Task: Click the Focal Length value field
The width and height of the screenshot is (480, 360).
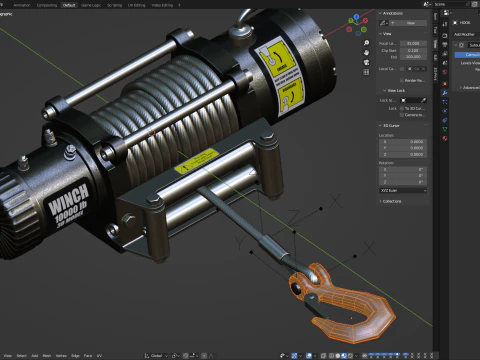Action: pyautogui.click(x=413, y=43)
